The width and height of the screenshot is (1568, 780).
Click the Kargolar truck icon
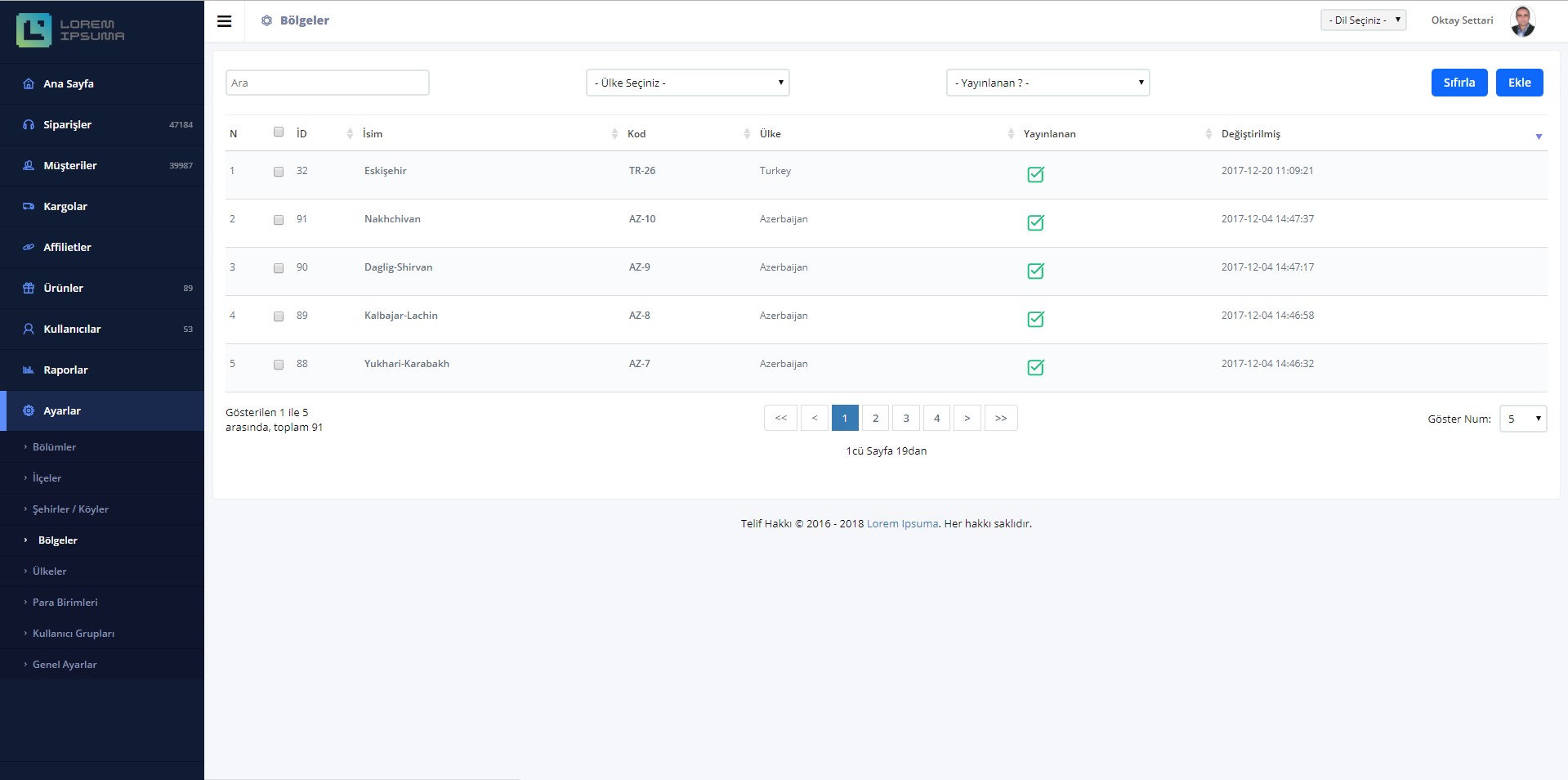29,206
